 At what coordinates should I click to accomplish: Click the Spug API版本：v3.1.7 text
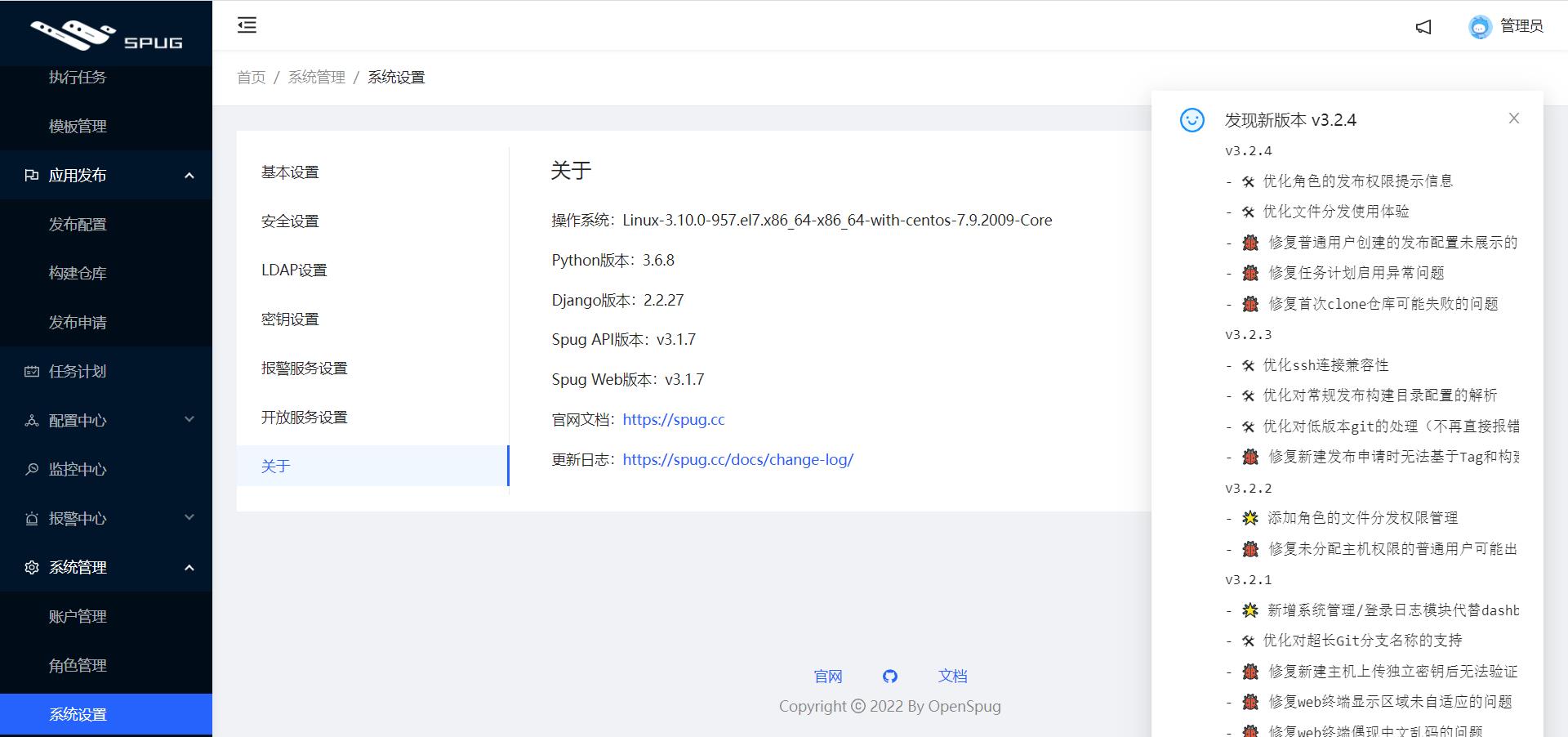click(624, 339)
